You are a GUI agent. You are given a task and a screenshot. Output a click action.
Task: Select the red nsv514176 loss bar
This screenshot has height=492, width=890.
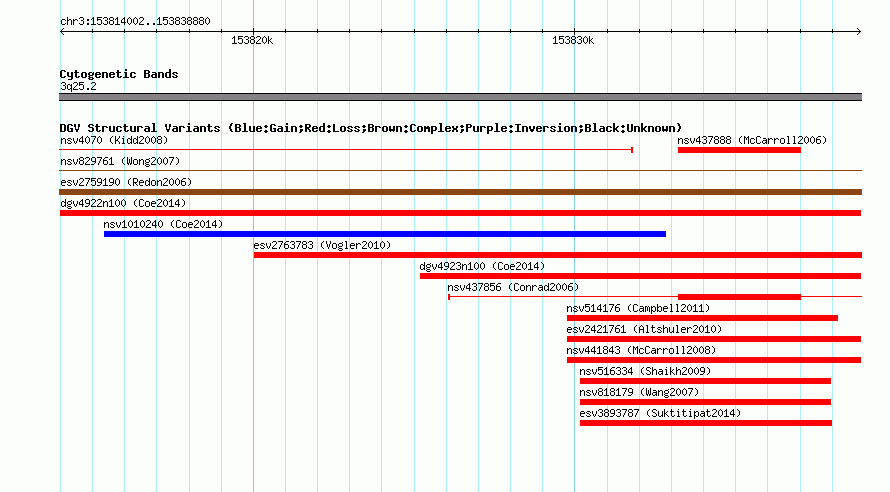coord(702,318)
